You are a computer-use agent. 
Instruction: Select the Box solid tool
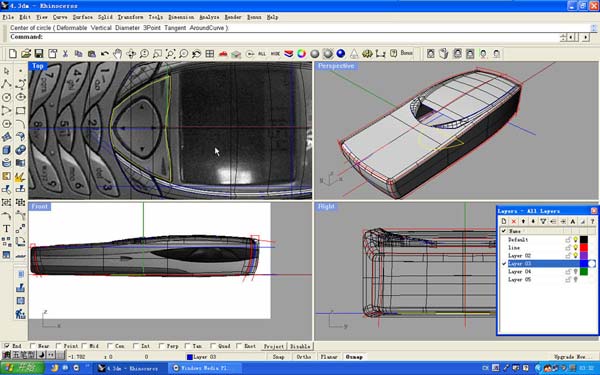coord(7,150)
